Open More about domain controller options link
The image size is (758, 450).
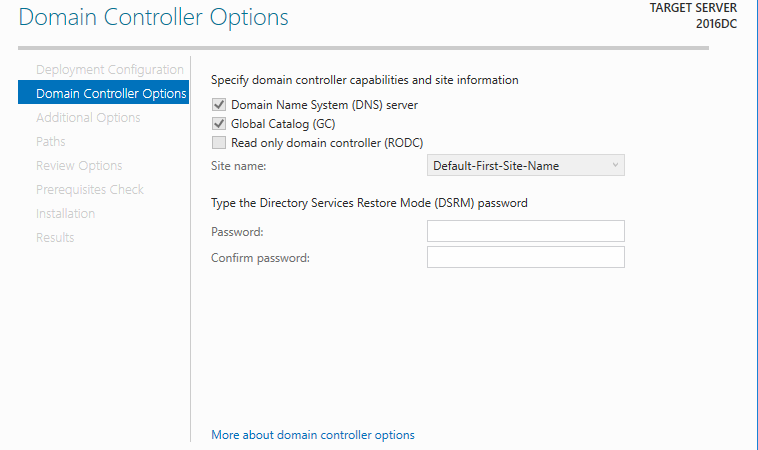click(x=313, y=435)
